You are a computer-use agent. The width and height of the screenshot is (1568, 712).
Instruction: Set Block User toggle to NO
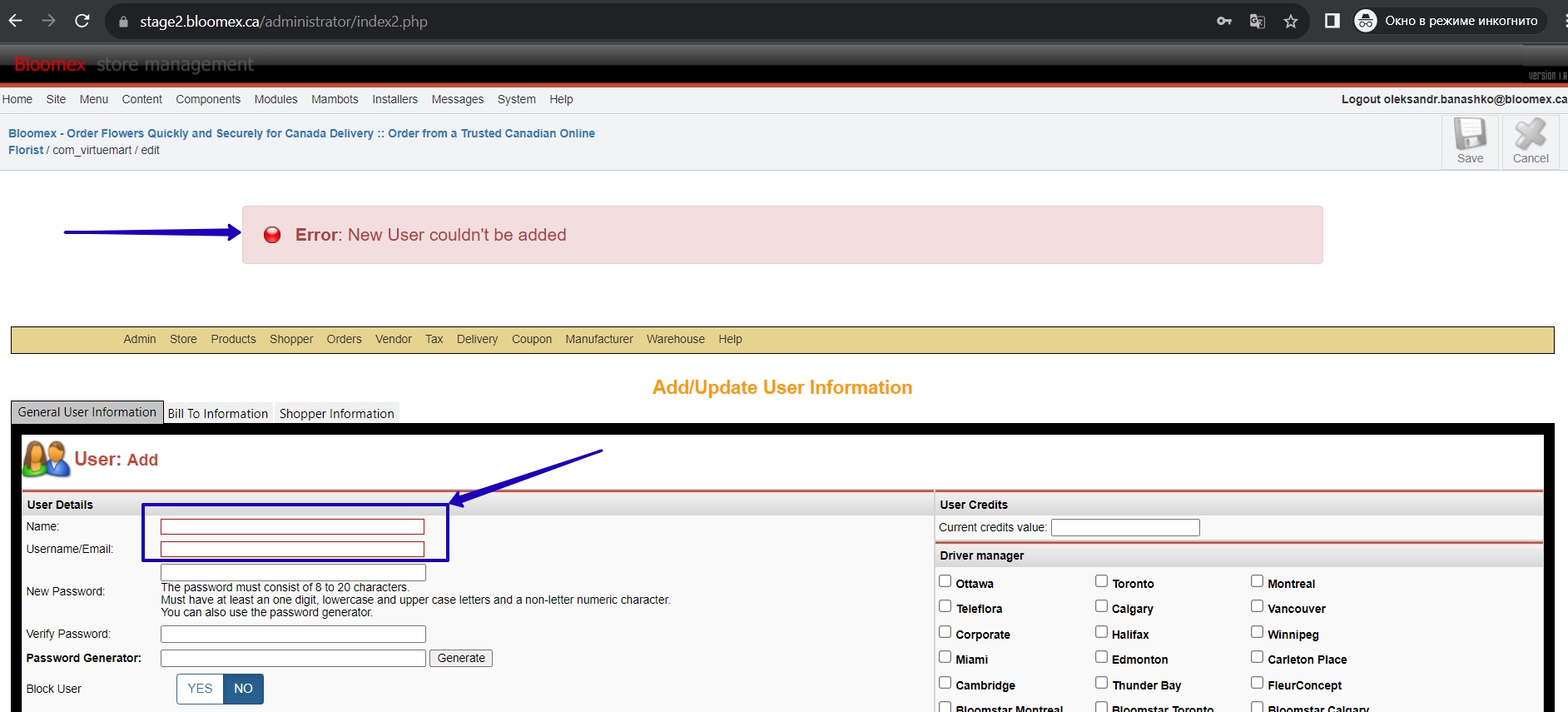(243, 689)
